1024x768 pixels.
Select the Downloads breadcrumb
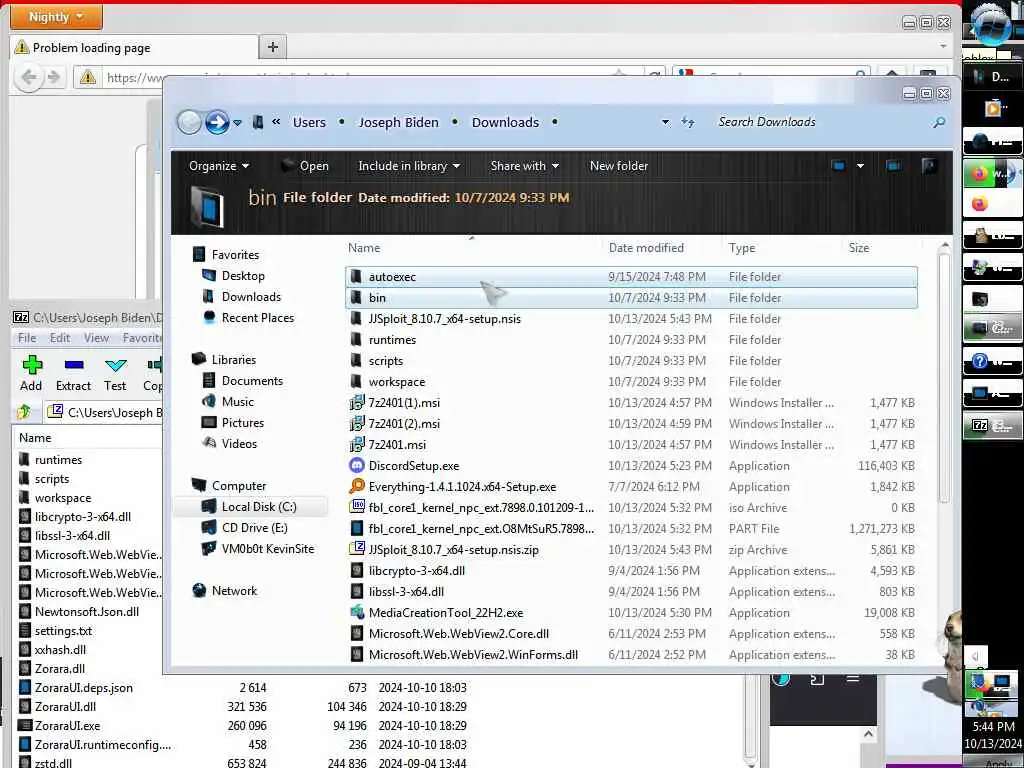pos(505,122)
